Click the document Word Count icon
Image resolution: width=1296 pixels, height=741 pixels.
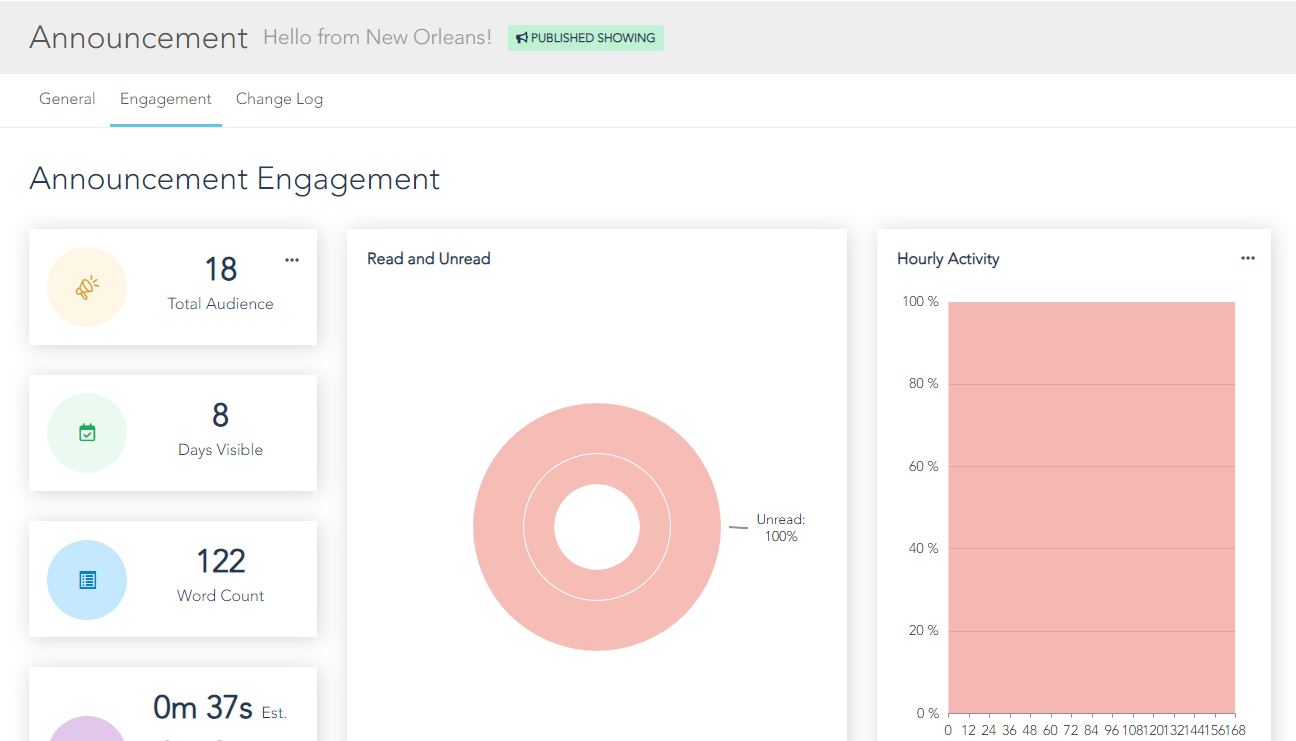click(x=87, y=580)
